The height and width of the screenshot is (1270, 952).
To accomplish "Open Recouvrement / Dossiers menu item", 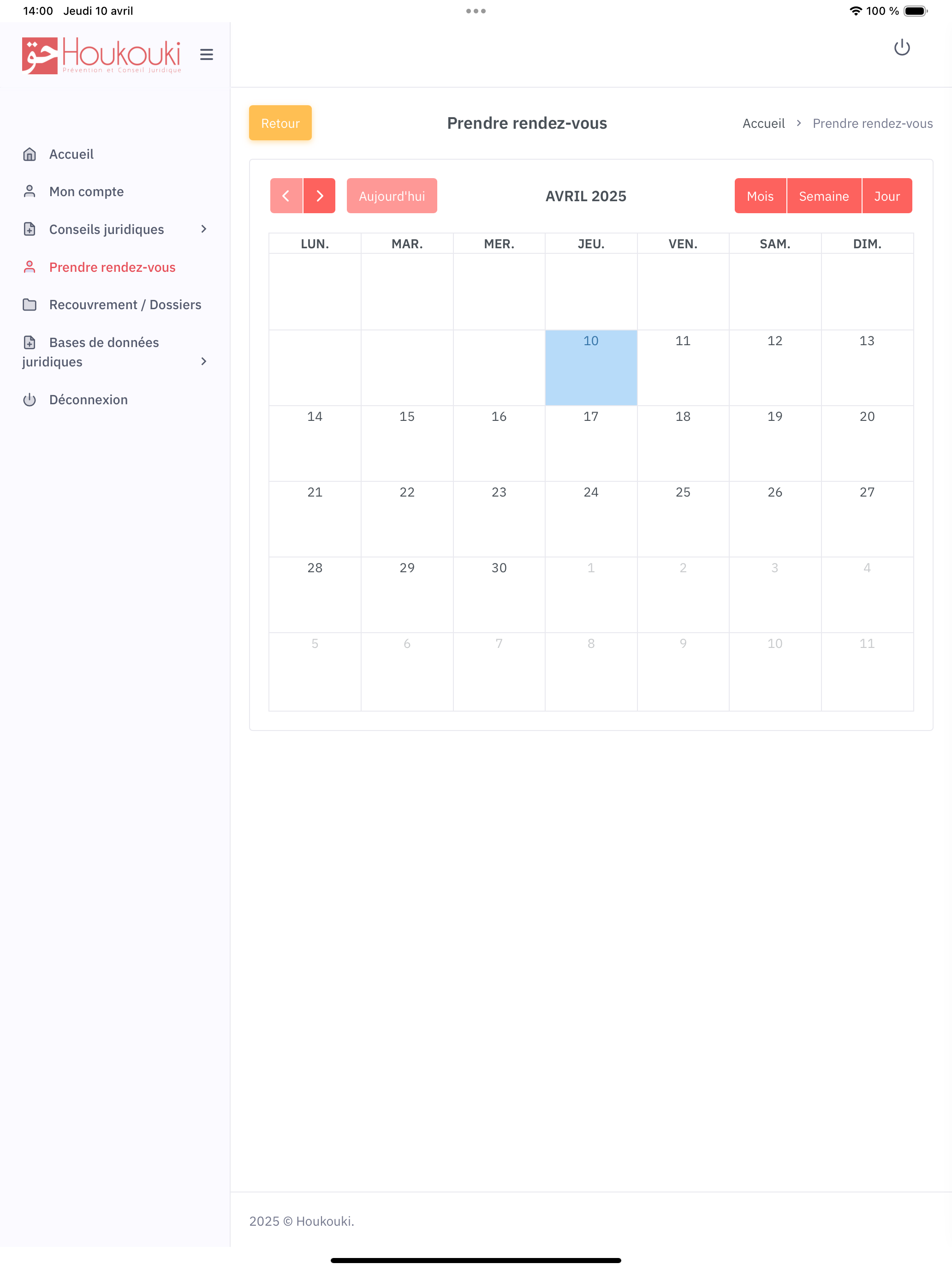I will tap(125, 304).
